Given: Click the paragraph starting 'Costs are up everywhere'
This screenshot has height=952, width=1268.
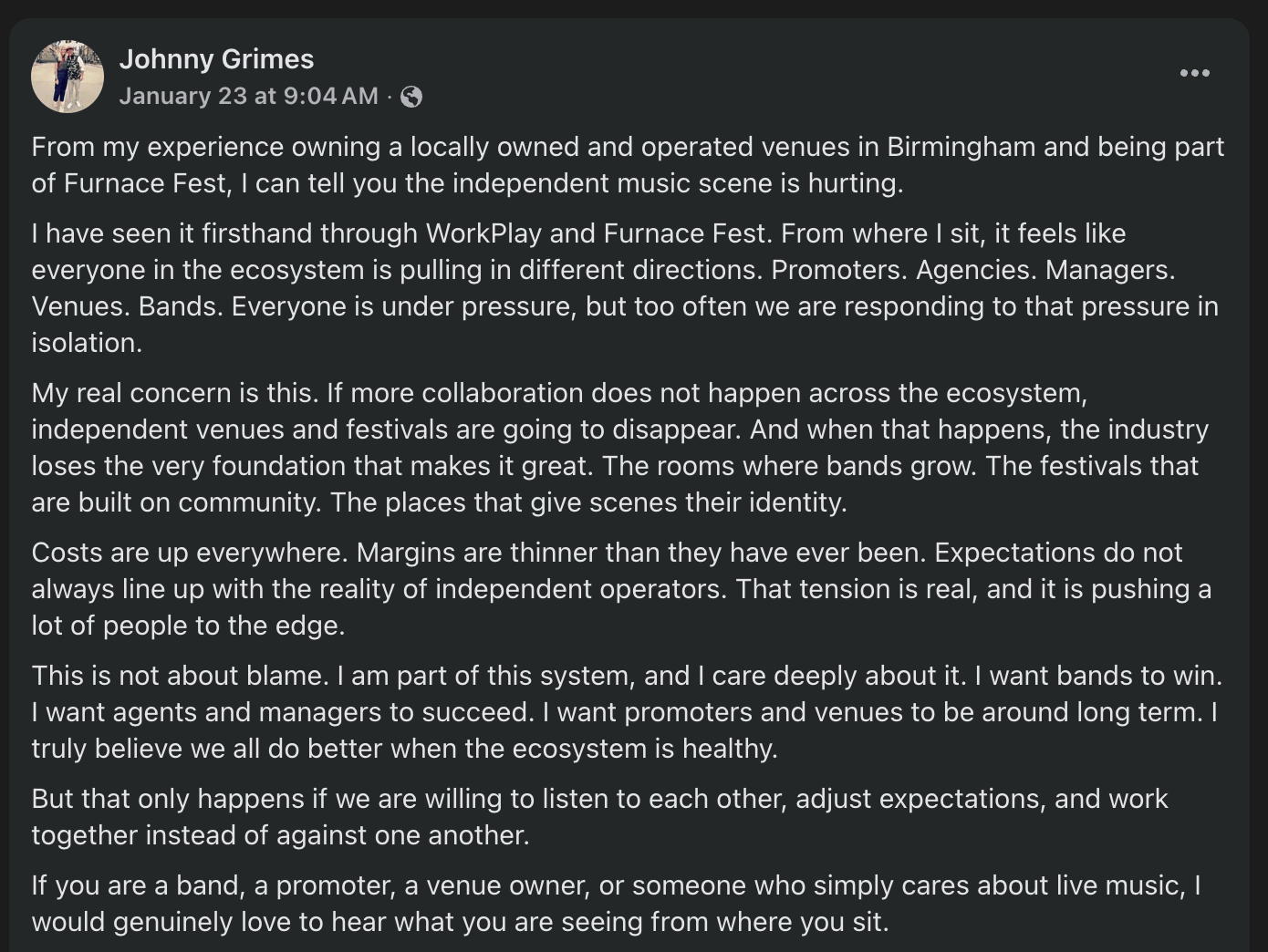Looking at the screenshot, I should [621, 589].
